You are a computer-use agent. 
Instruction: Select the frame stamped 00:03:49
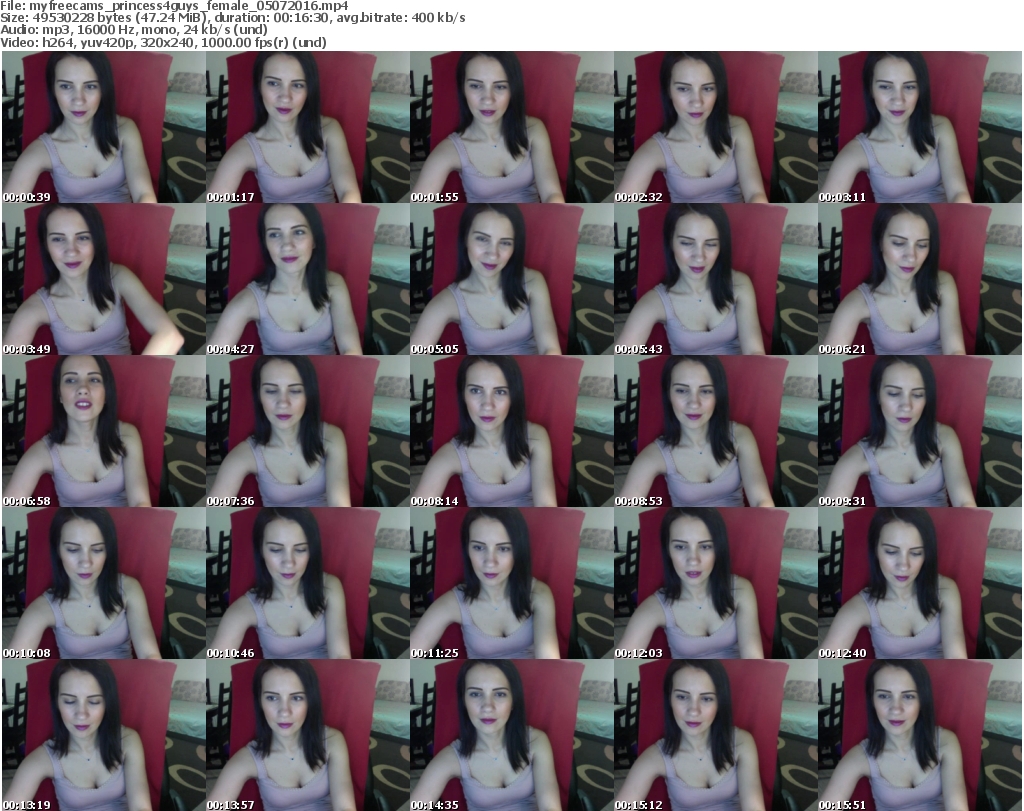pos(104,279)
